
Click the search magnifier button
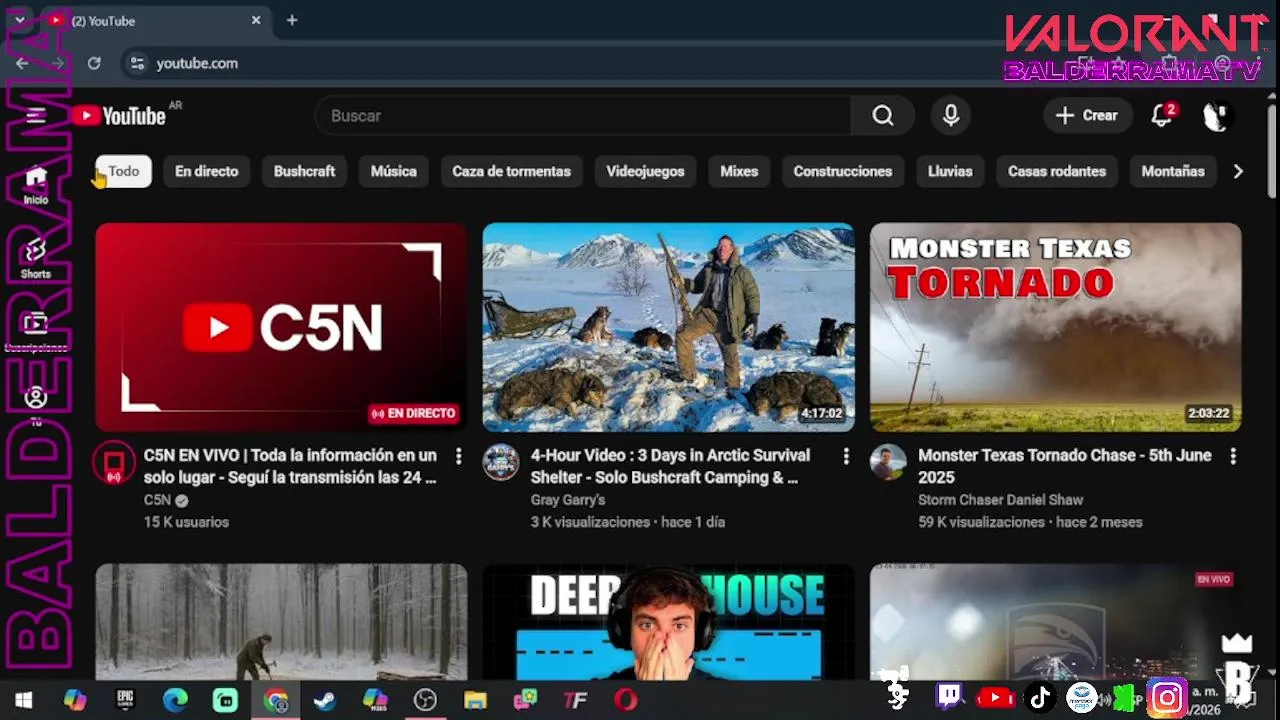click(x=882, y=116)
